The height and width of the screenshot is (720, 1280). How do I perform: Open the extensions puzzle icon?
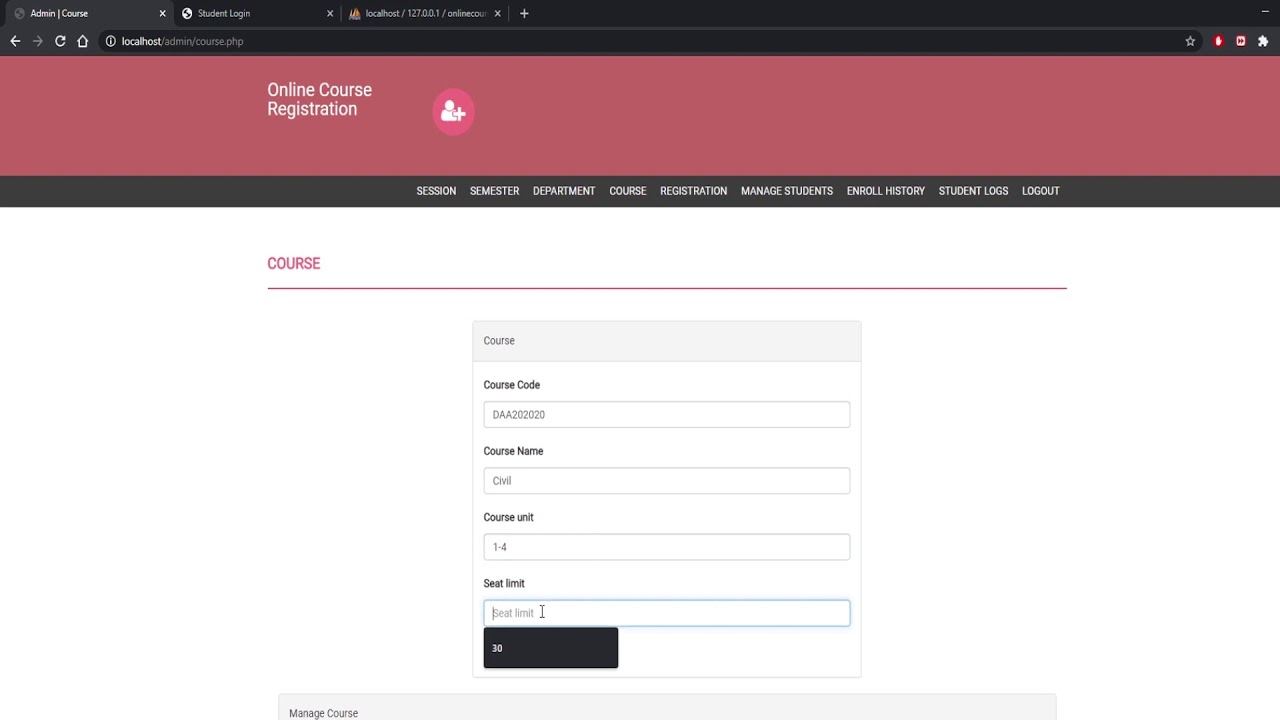[1263, 41]
